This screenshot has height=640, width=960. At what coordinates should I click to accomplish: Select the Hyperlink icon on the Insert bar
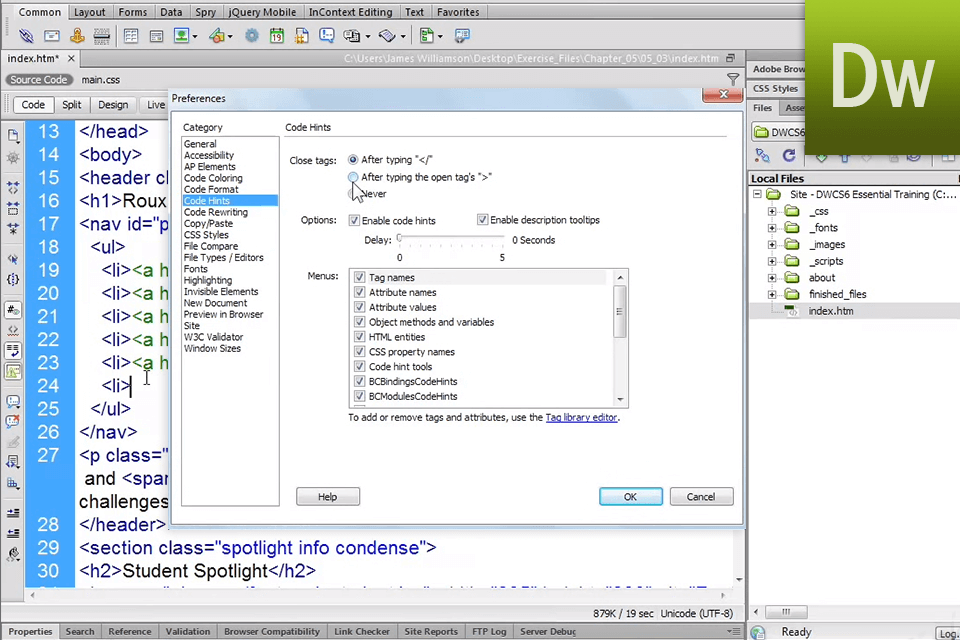click(x=25, y=35)
